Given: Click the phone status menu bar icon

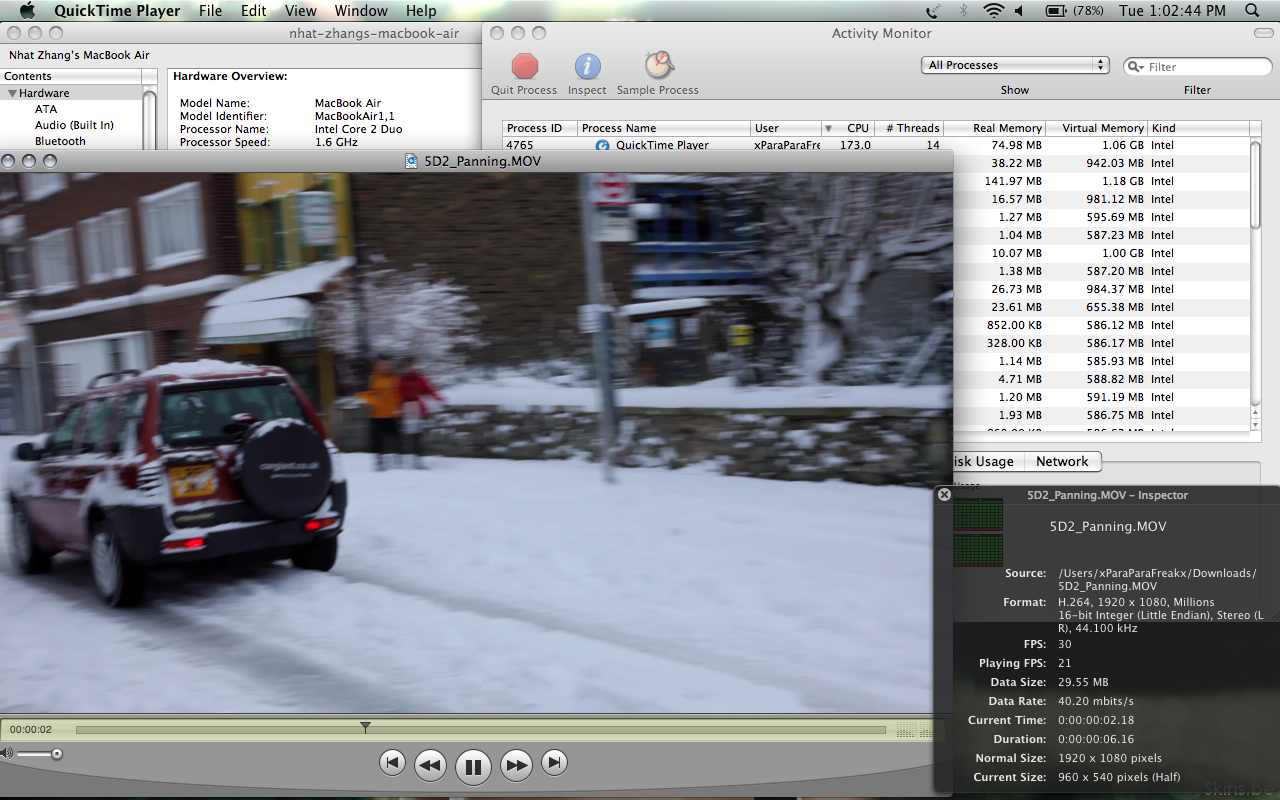Looking at the screenshot, I should coord(933,11).
